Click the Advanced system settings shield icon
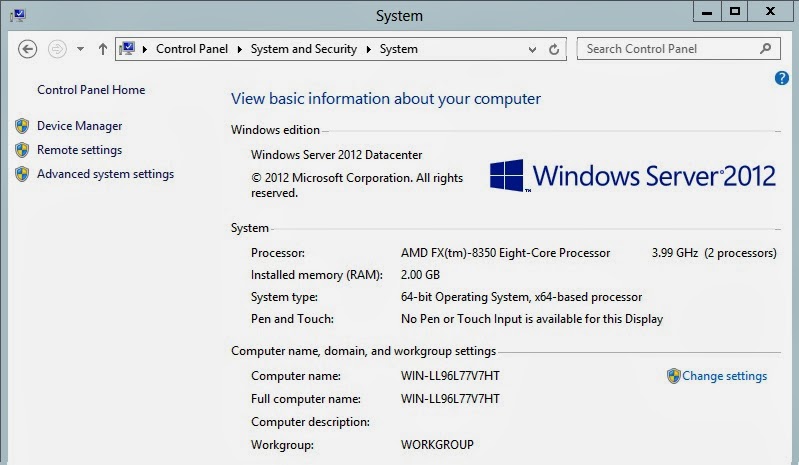The height and width of the screenshot is (465, 799). (22, 174)
